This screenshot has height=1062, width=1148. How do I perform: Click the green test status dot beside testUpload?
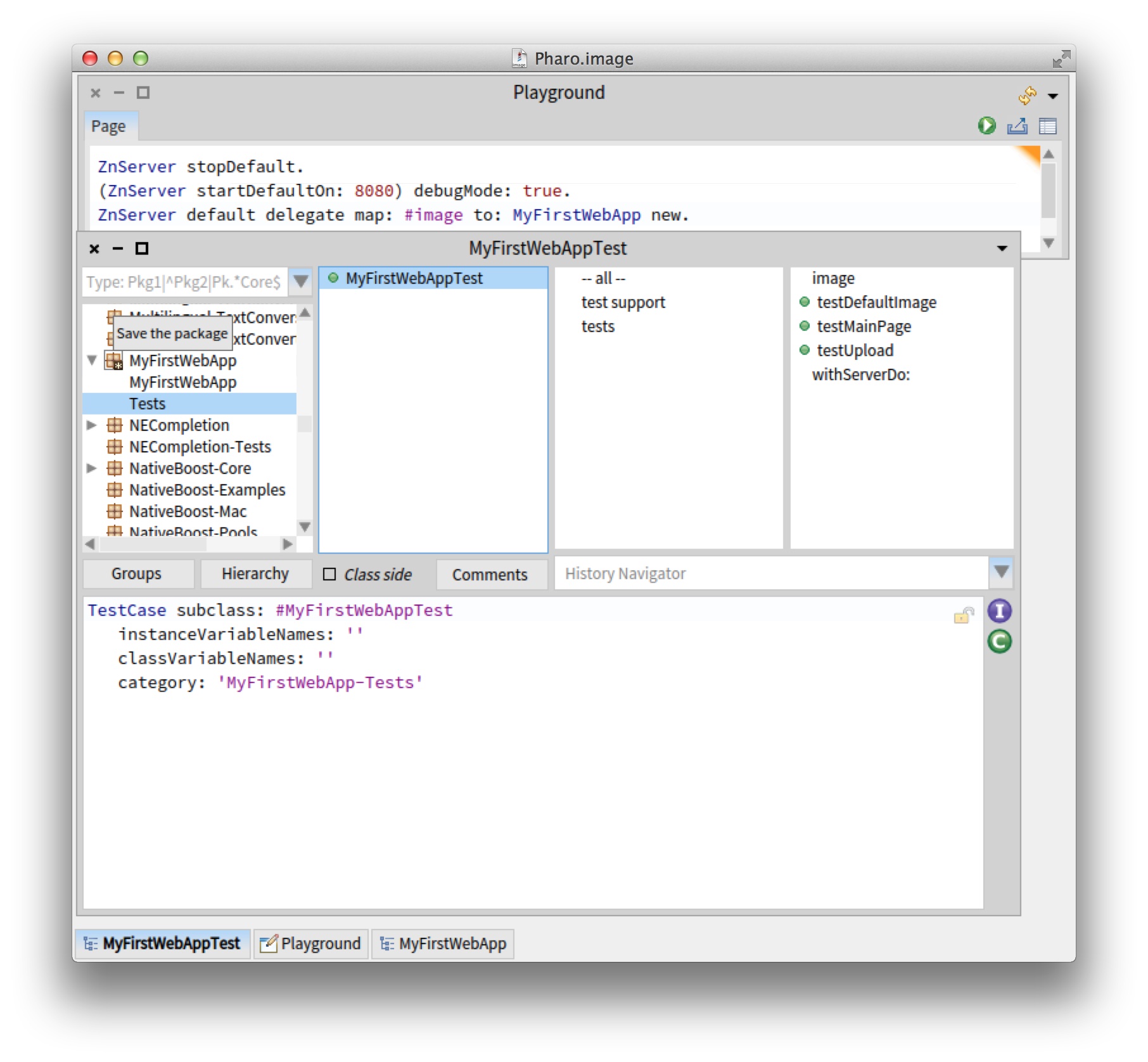805,350
